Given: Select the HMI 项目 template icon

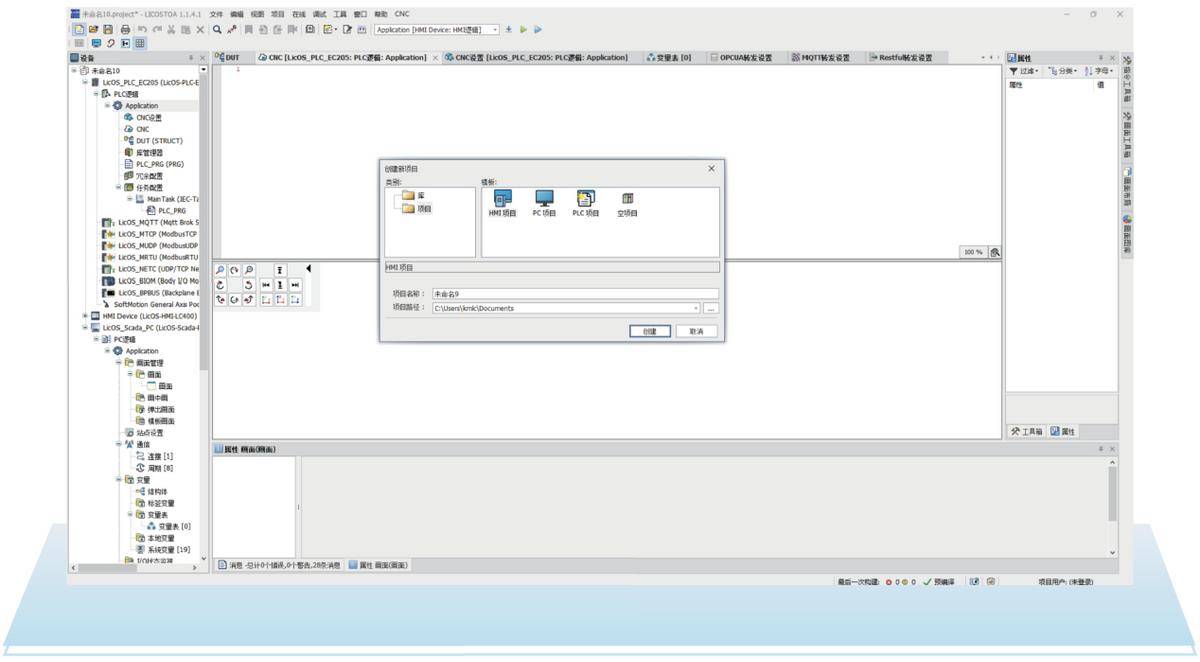Looking at the screenshot, I should [x=500, y=198].
